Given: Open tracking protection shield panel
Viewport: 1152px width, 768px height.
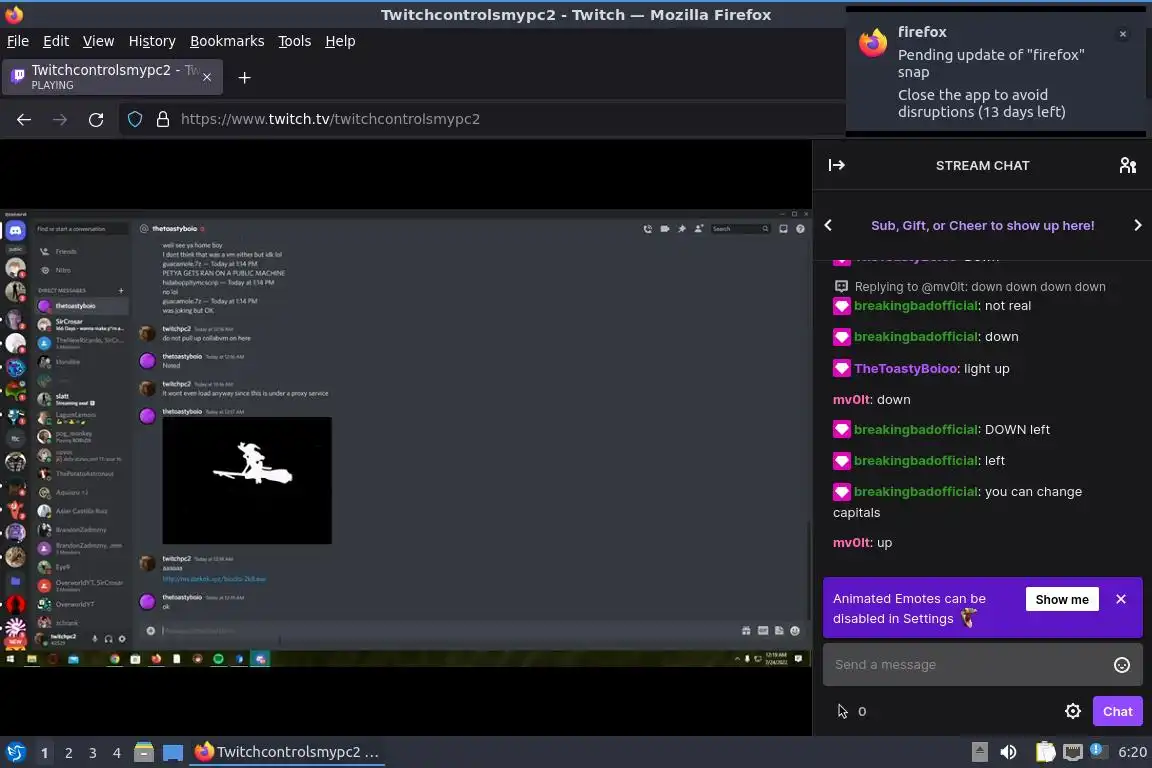Looking at the screenshot, I should coord(135,119).
